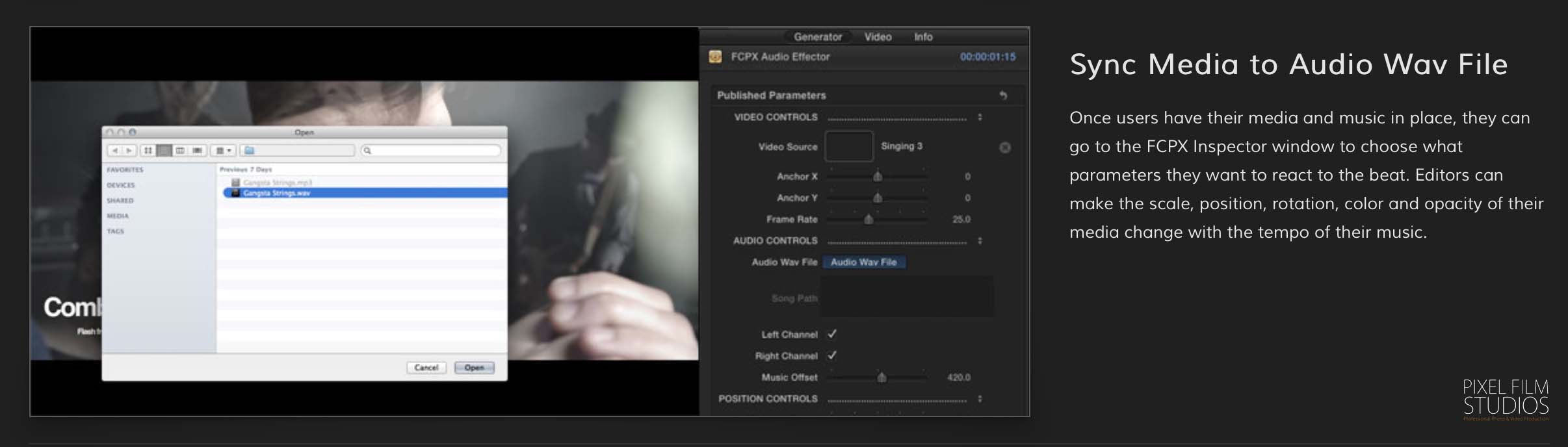Expand the POSITION CONTROLS section stepper
Screen dimensions: 1568x447
click(x=980, y=399)
